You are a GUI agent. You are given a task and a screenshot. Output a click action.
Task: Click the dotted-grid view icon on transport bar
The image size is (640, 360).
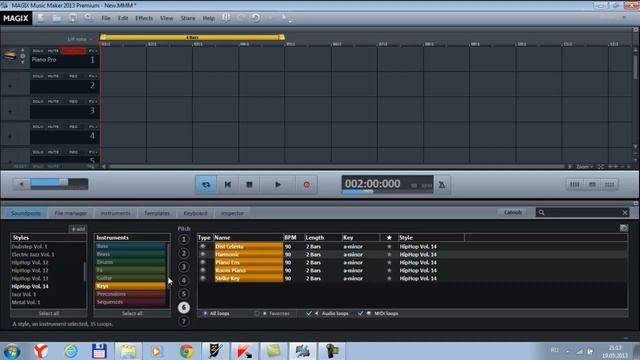(609, 184)
